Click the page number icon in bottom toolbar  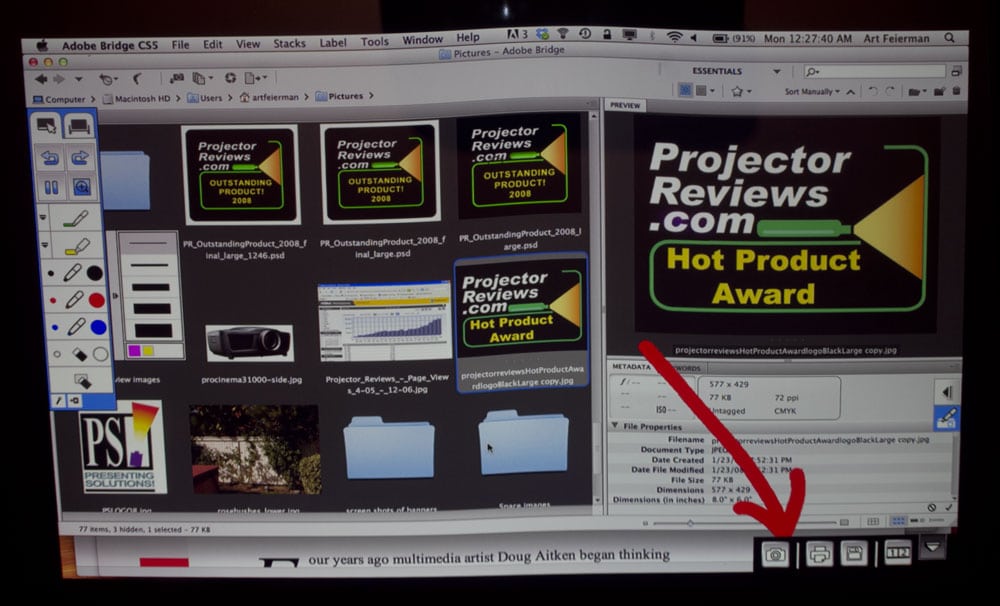tap(897, 552)
